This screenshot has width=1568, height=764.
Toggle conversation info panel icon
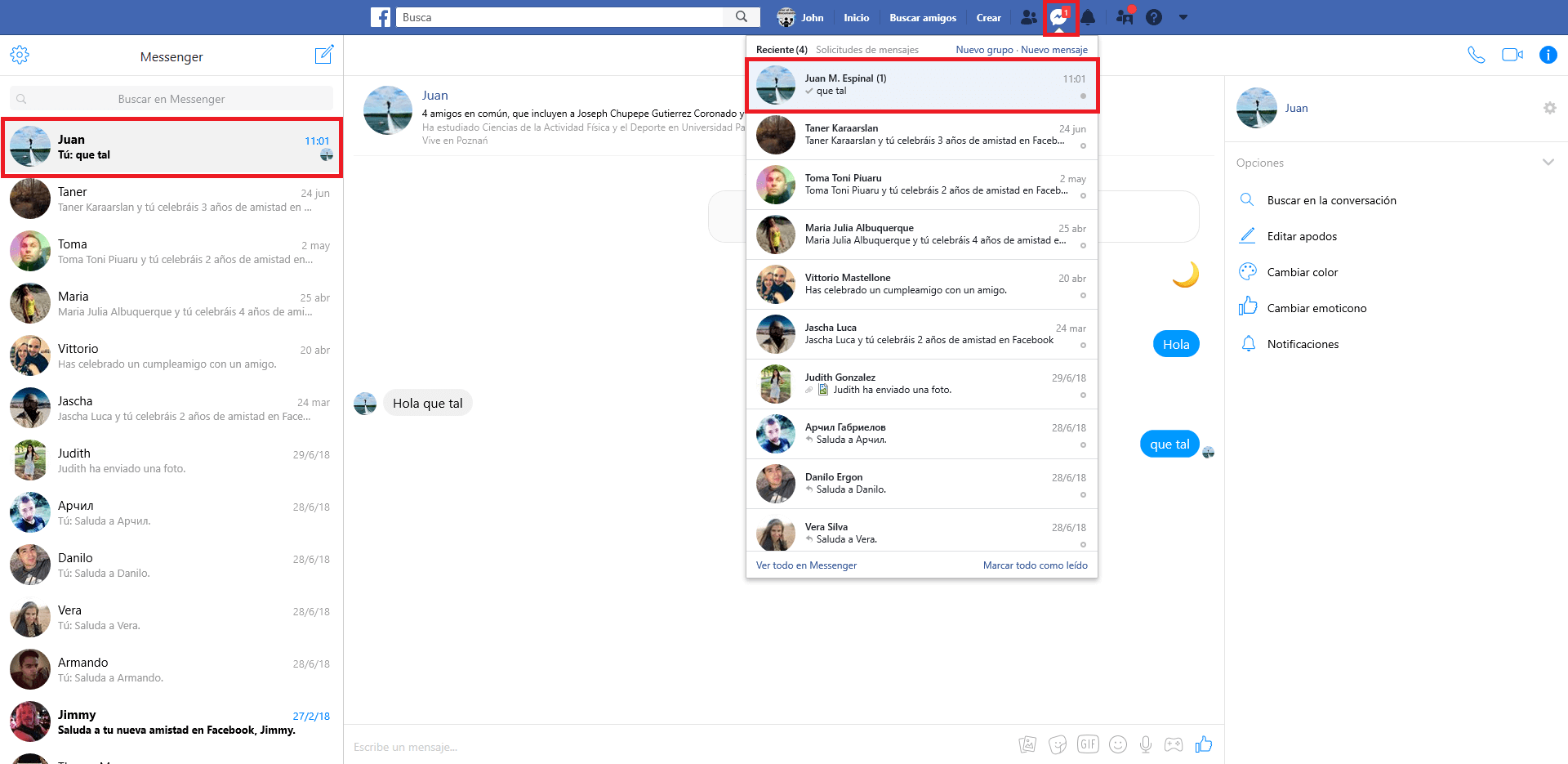(x=1548, y=55)
